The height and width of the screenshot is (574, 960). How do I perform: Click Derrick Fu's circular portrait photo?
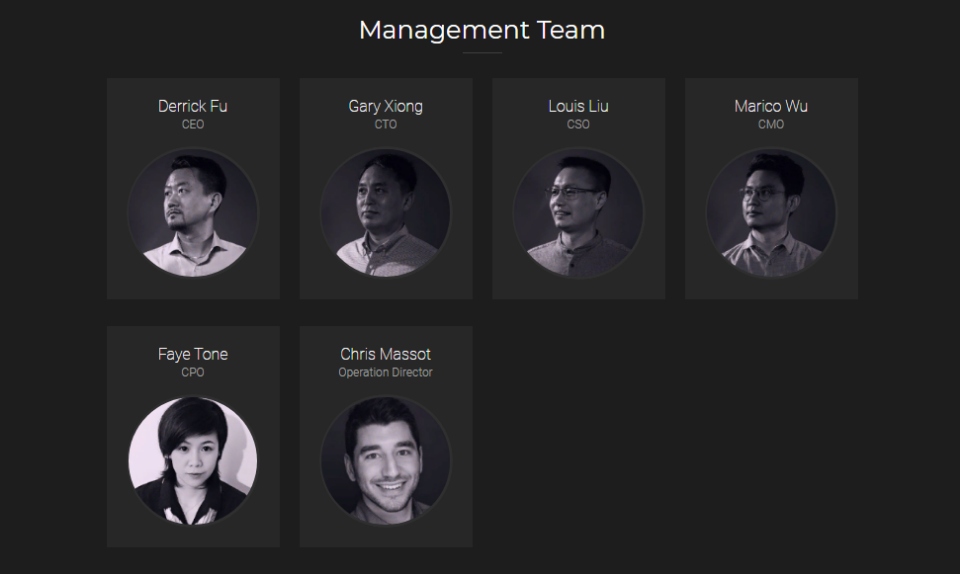coord(193,213)
